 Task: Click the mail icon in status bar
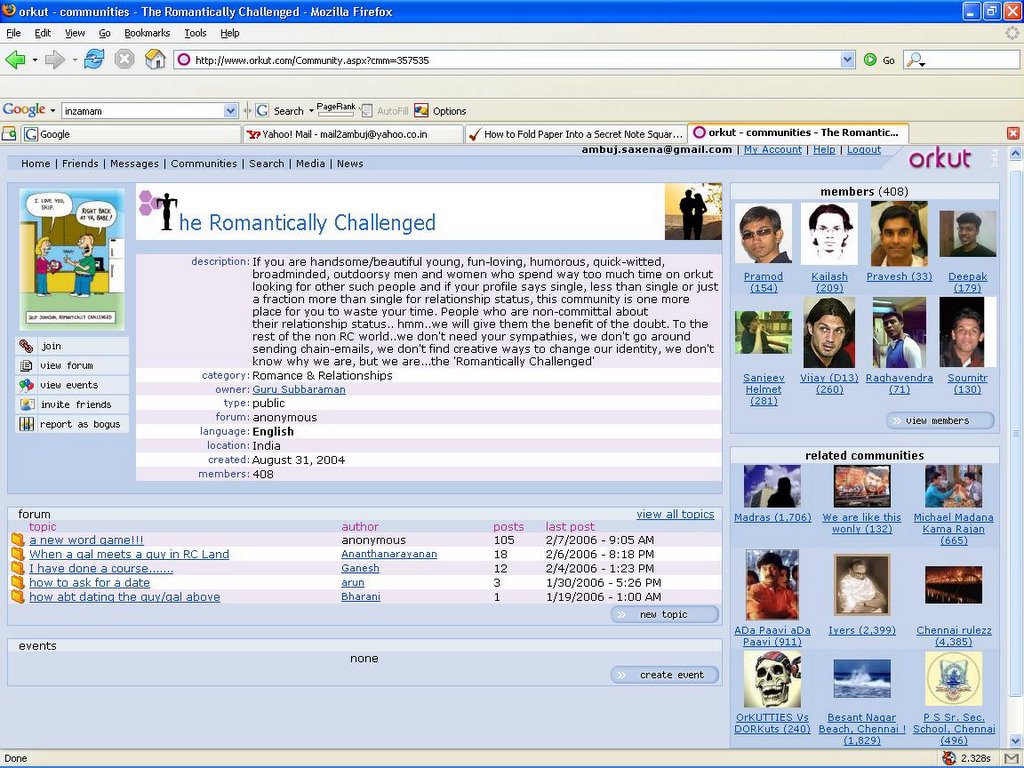point(1012,758)
